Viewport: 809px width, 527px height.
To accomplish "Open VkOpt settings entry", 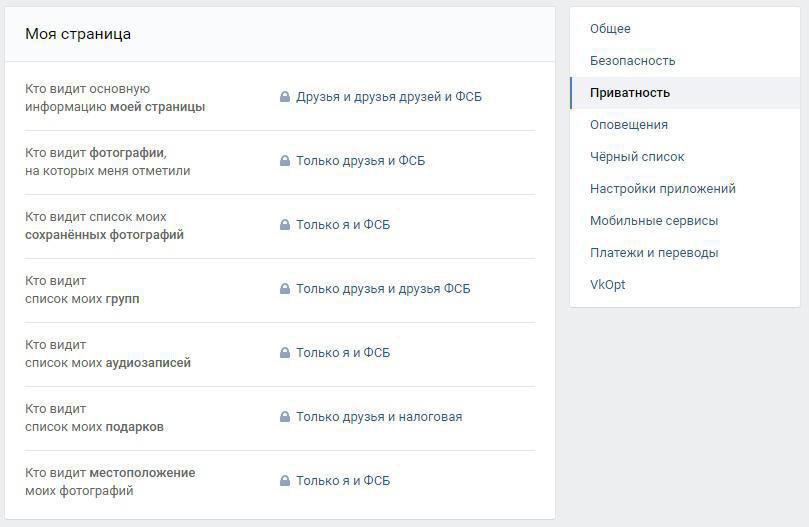I will [607, 285].
